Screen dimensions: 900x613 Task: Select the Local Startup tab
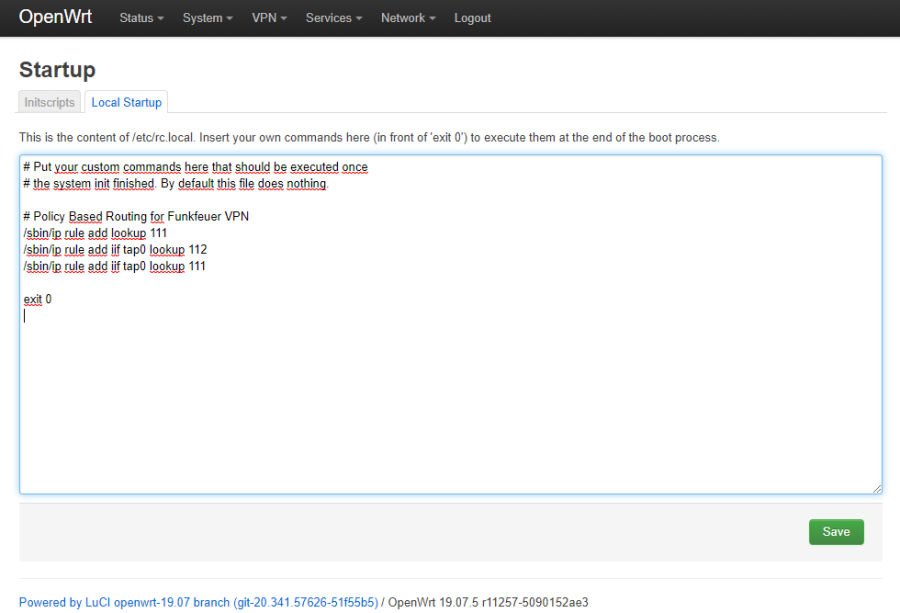tap(126, 102)
